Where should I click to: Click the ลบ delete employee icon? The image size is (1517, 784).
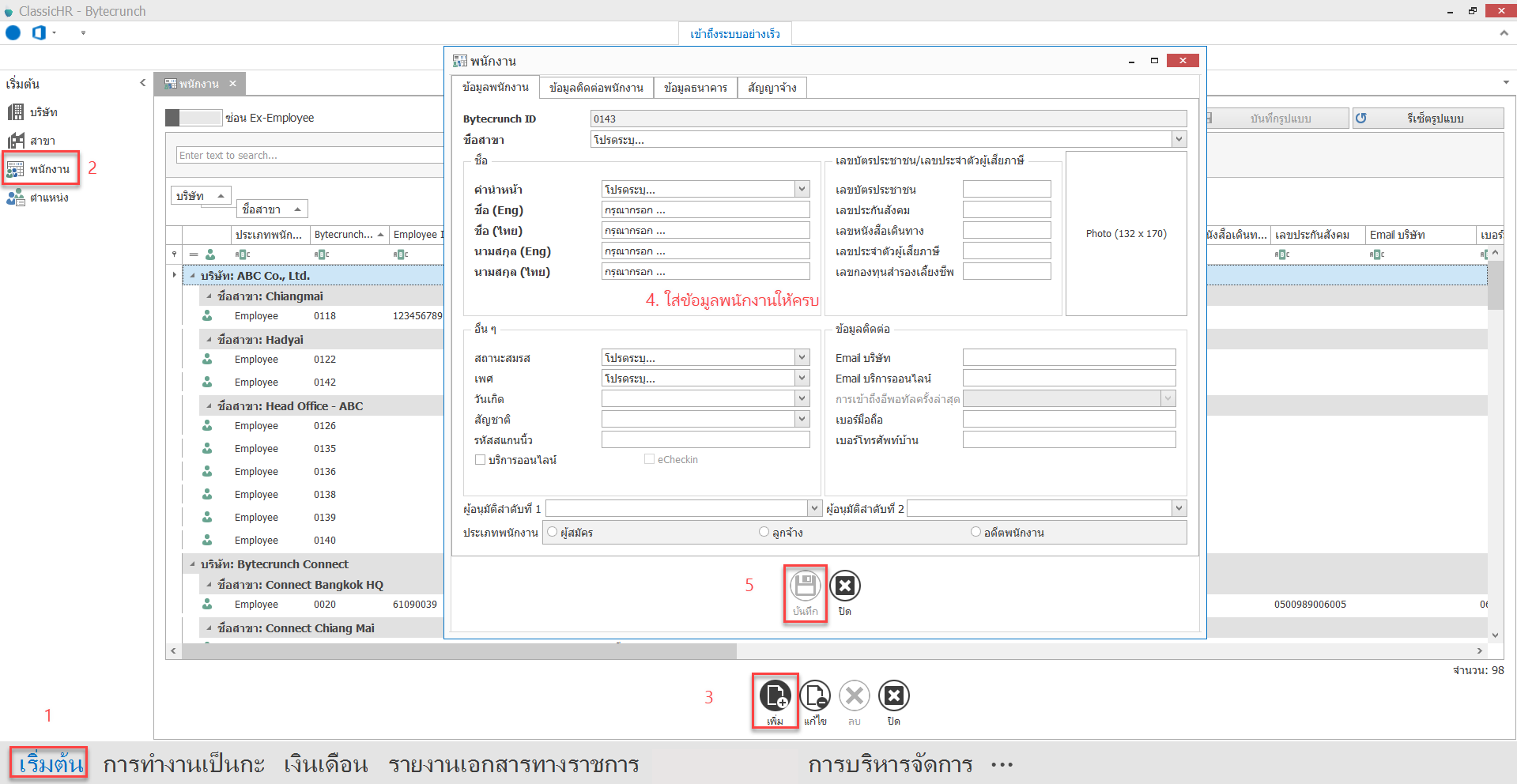tap(855, 696)
